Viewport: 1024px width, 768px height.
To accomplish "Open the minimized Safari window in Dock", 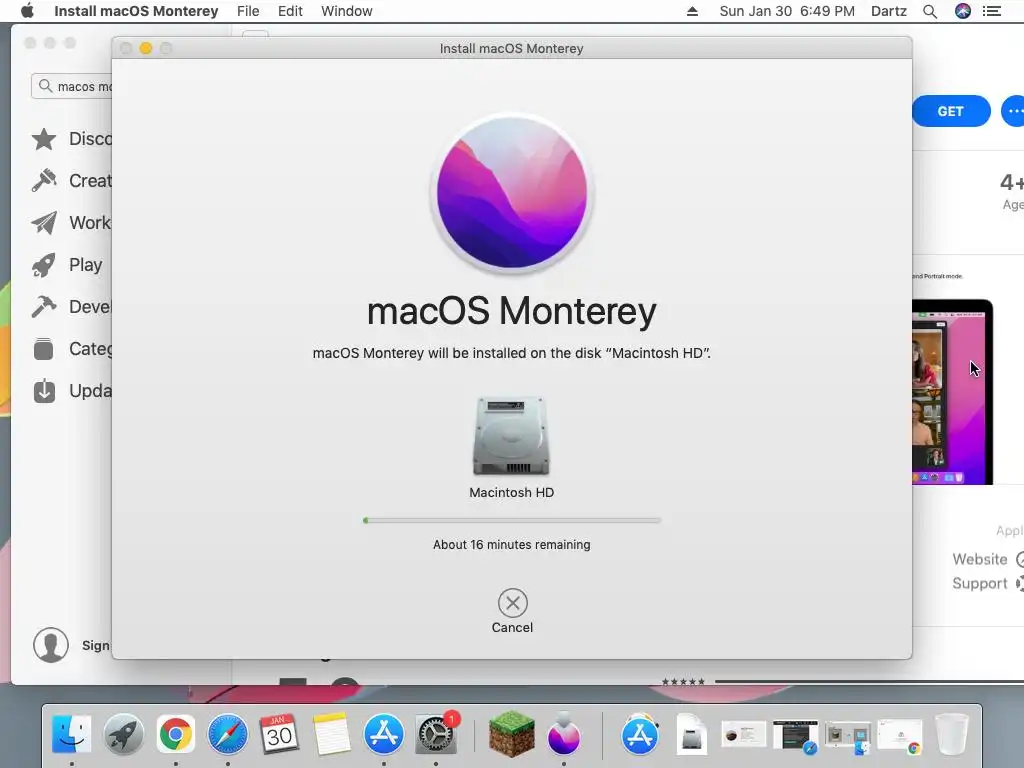I will [x=796, y=736].
